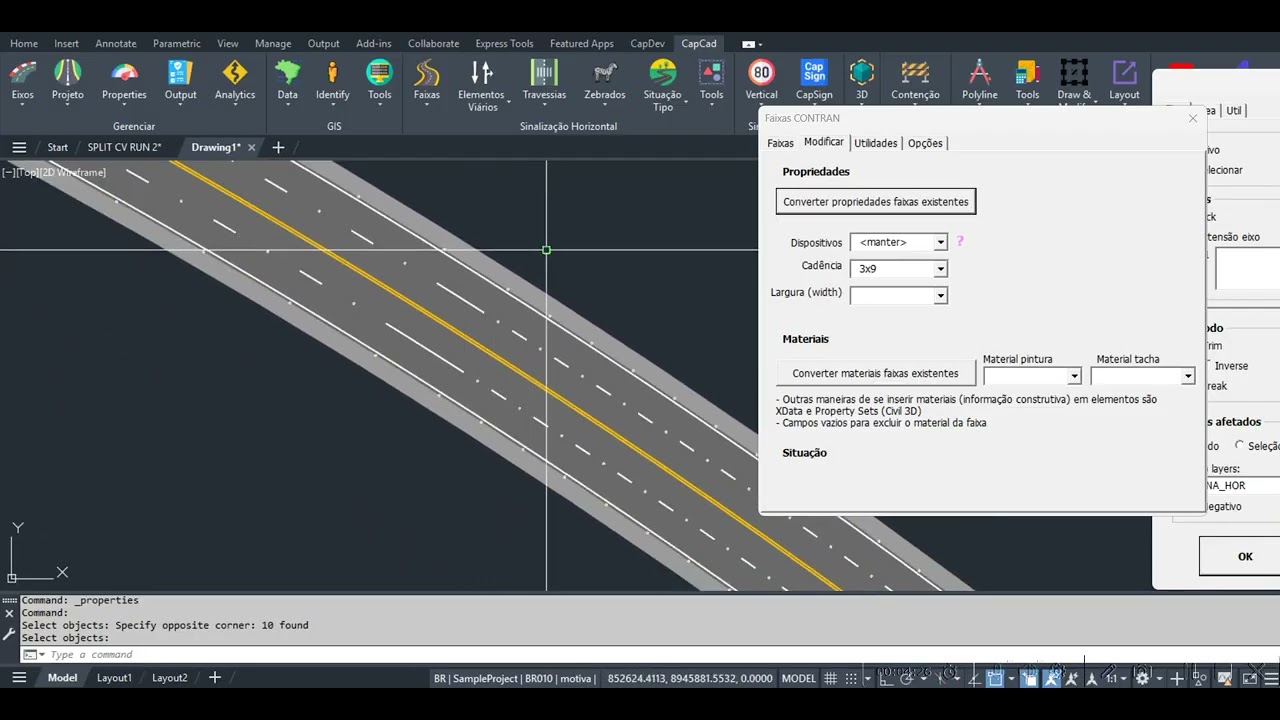Toggle snap mode in status bar
Viewport: 1280px width, 720px height.
pos(850,678)
